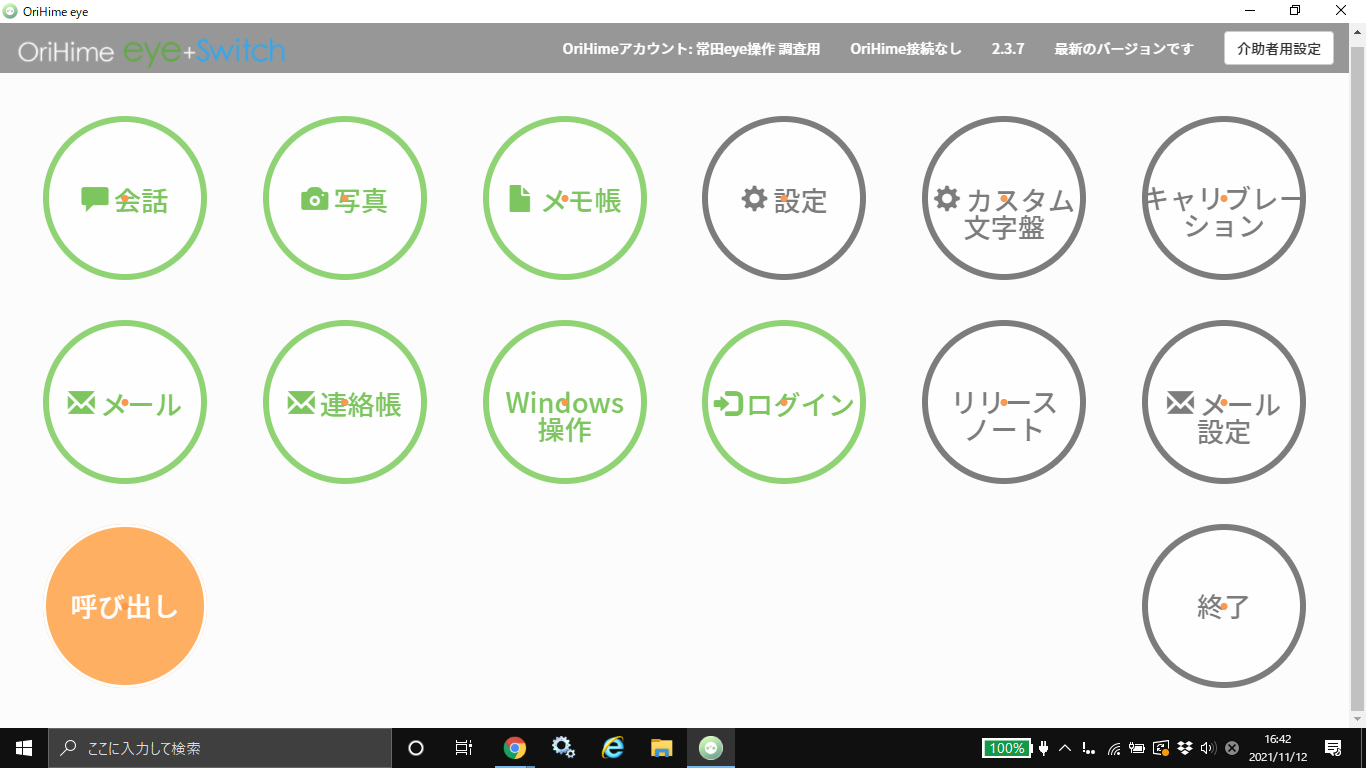
Task: Open the 連絡帳 contact book
Action: (x=345, y=402)
